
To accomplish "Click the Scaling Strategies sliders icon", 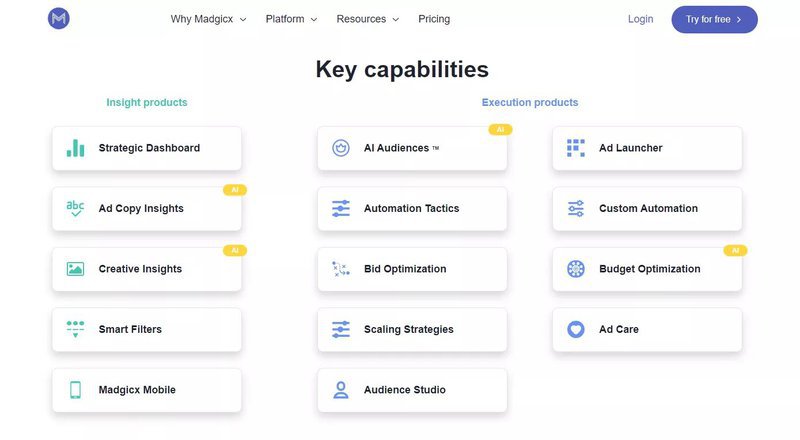I will click(341, 329).
